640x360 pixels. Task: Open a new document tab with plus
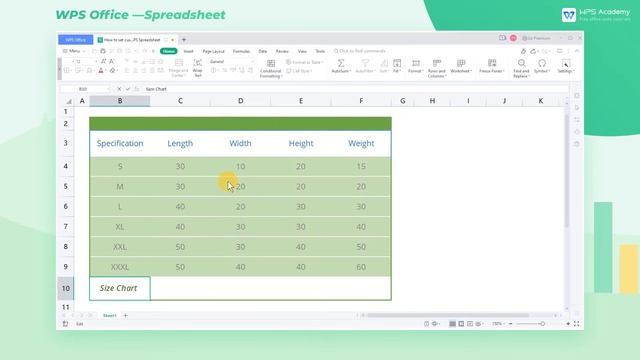184,40
